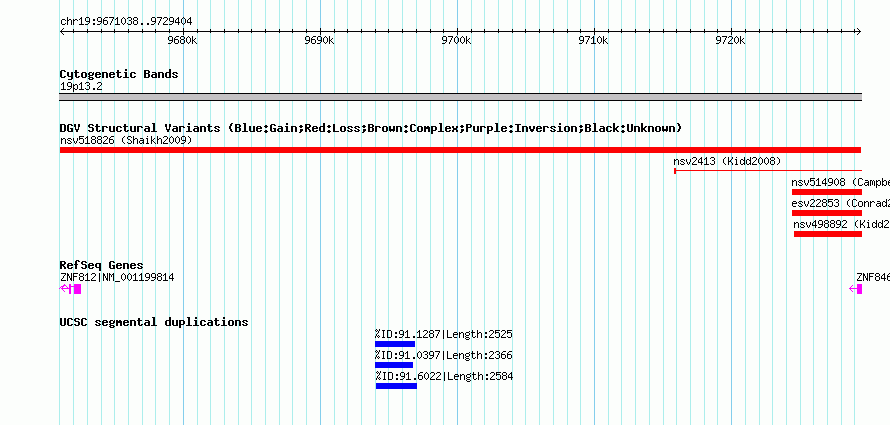Select the nsv2413 (Kidd2008) variant line

point(768,171)
